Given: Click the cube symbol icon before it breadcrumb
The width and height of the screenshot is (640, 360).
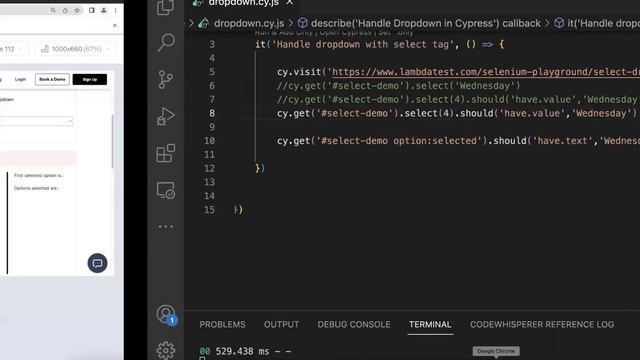Looking at the screenshot, I should click(x=559, y=23).
